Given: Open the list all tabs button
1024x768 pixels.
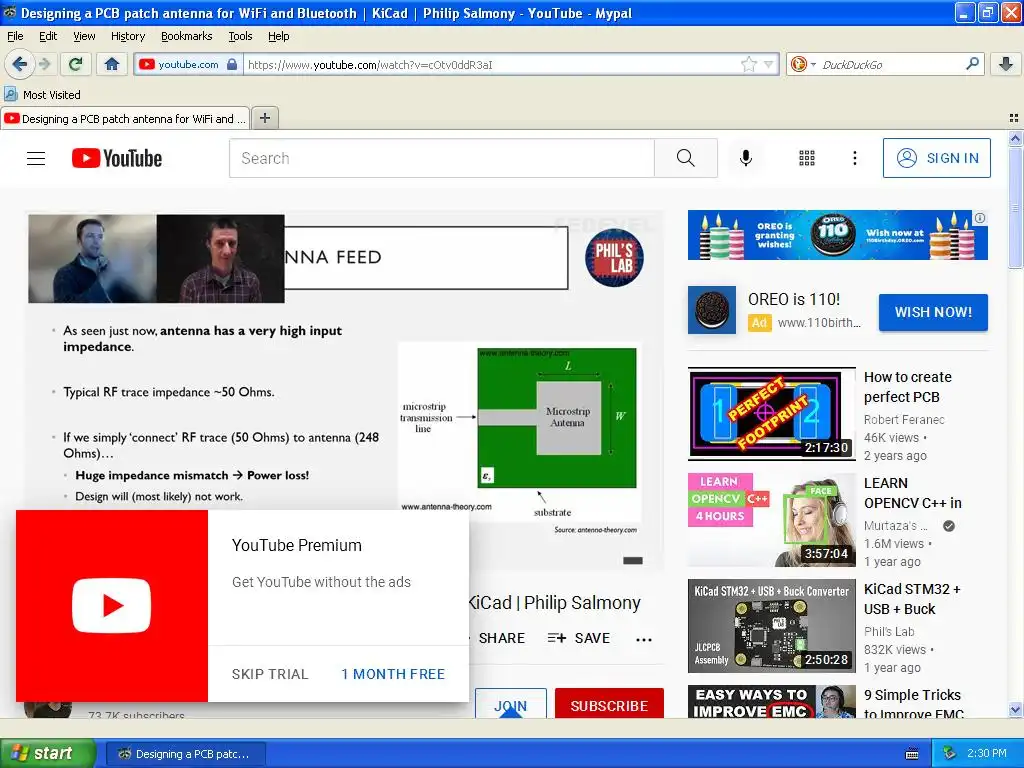Looking at the screenshot, I should (x=1014, y=118).
